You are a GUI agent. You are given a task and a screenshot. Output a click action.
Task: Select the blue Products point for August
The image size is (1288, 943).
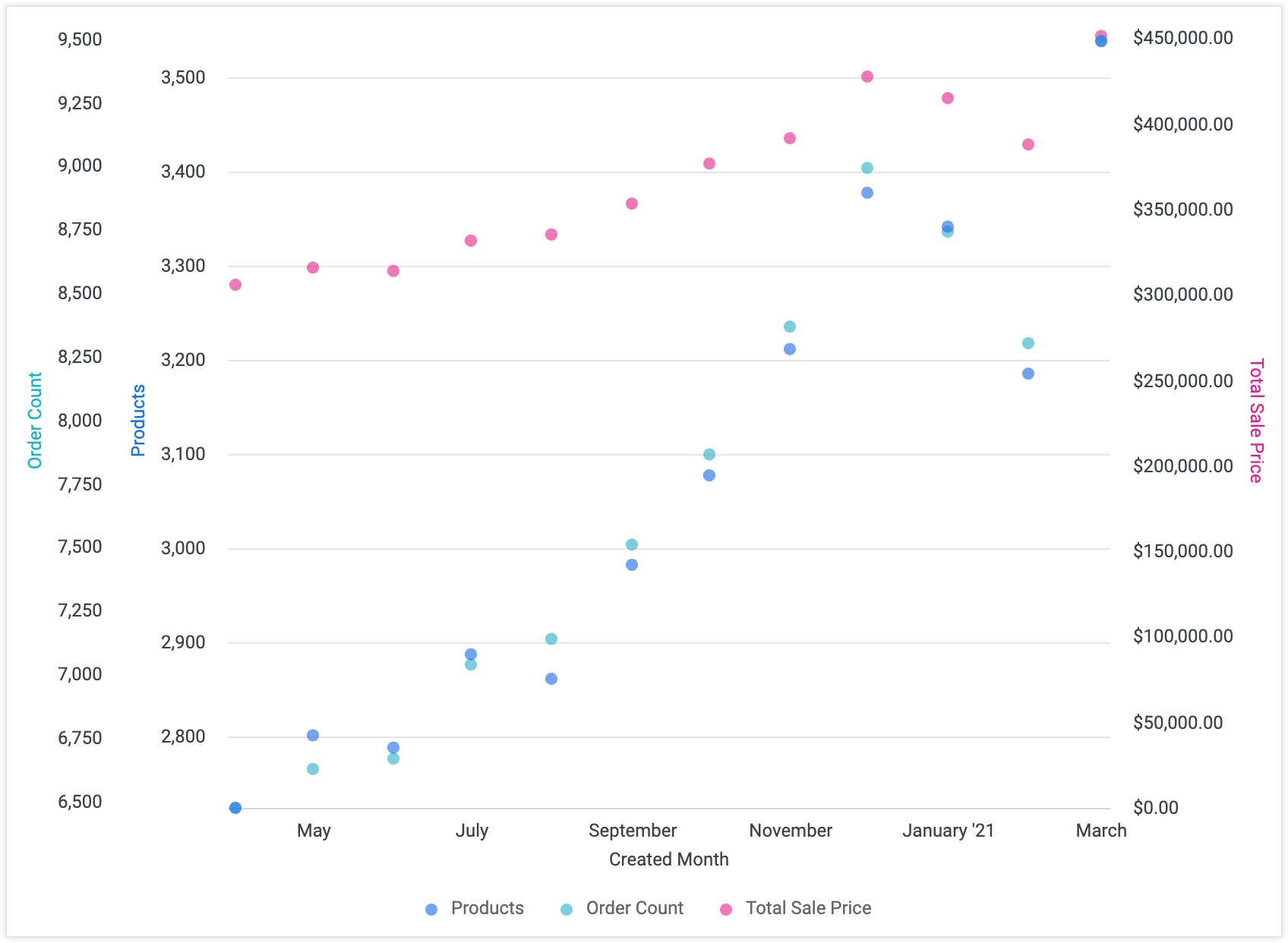(x=551, y=679)
